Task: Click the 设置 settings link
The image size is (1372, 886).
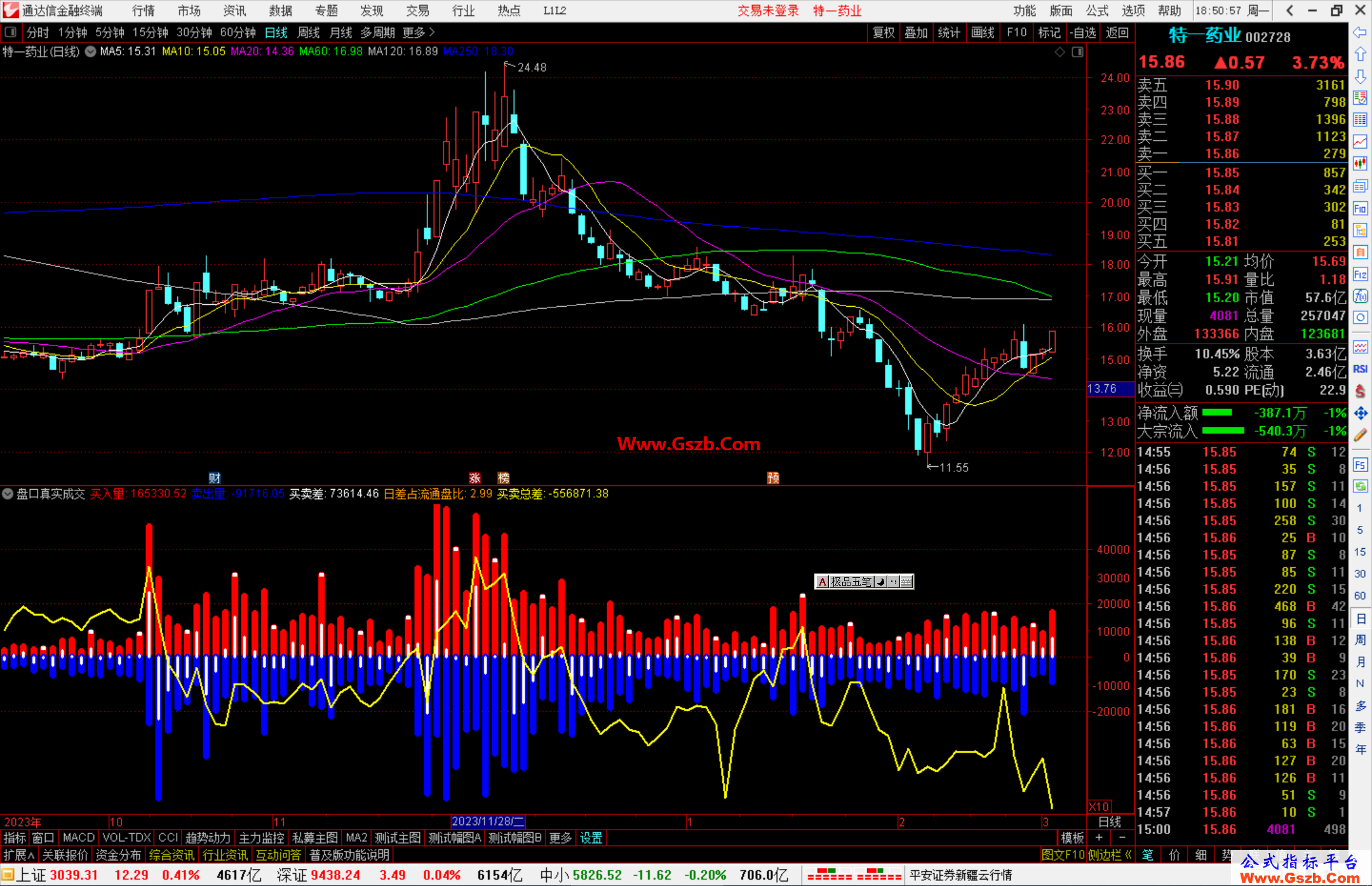Action: (x=591, y=838)
